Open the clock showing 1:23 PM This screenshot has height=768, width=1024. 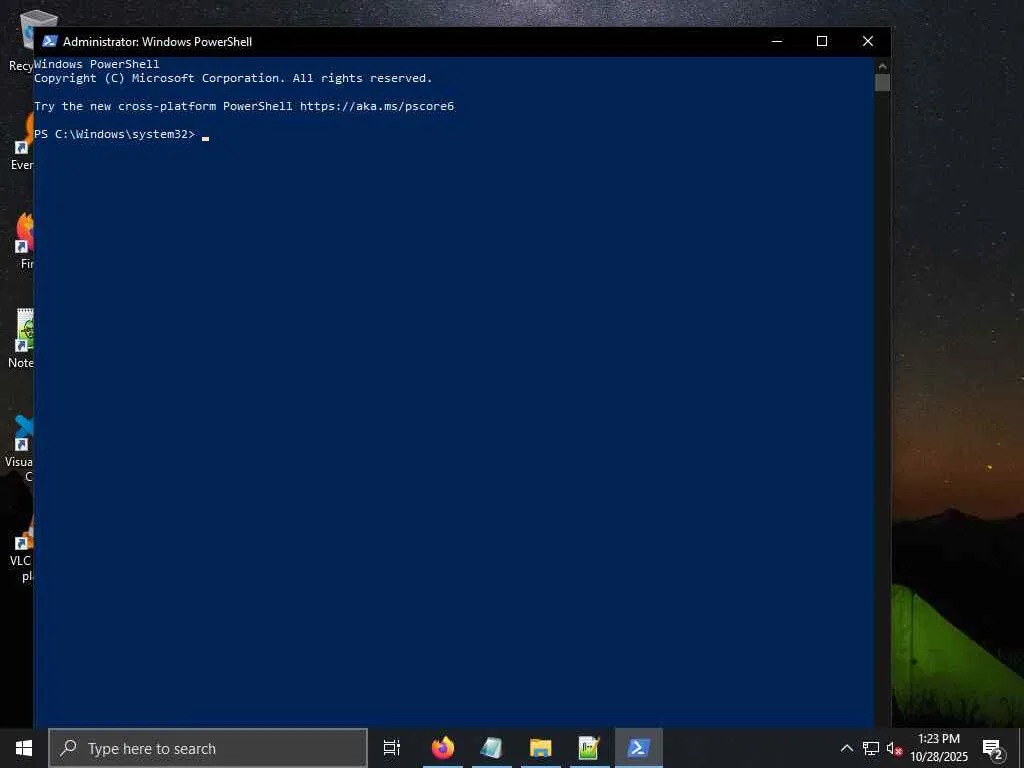[939, 748]
